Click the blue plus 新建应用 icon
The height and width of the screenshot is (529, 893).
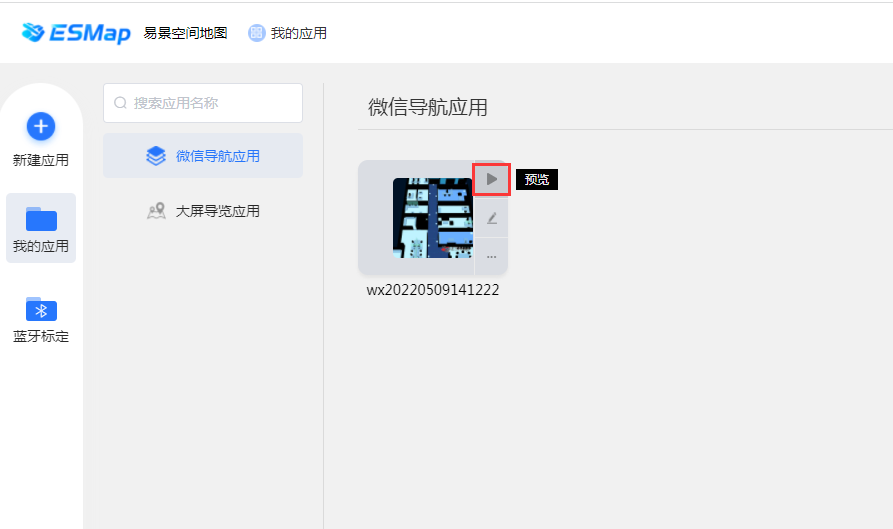(x=41, y=126)
